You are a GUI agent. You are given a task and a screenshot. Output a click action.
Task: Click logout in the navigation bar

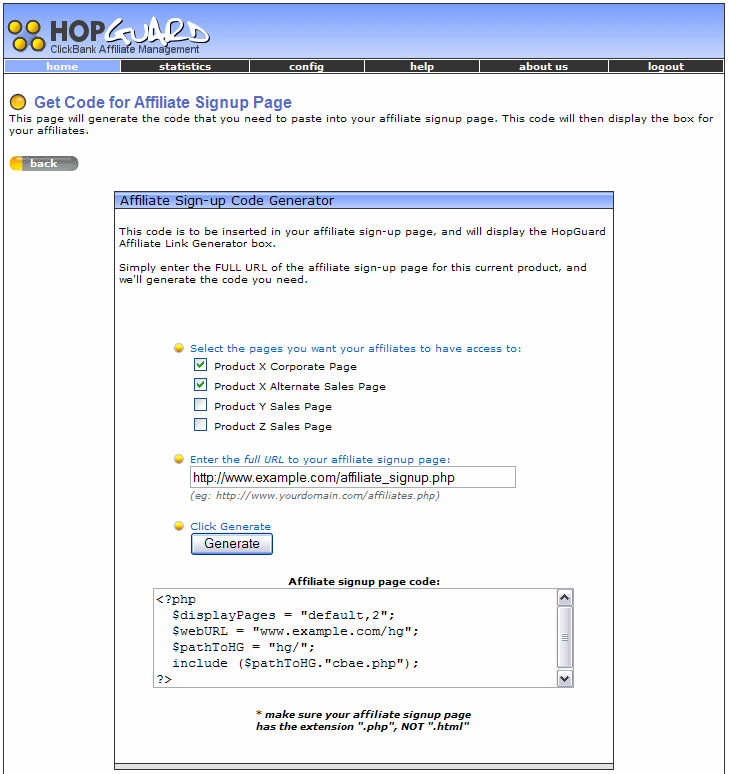pos(666,66)
